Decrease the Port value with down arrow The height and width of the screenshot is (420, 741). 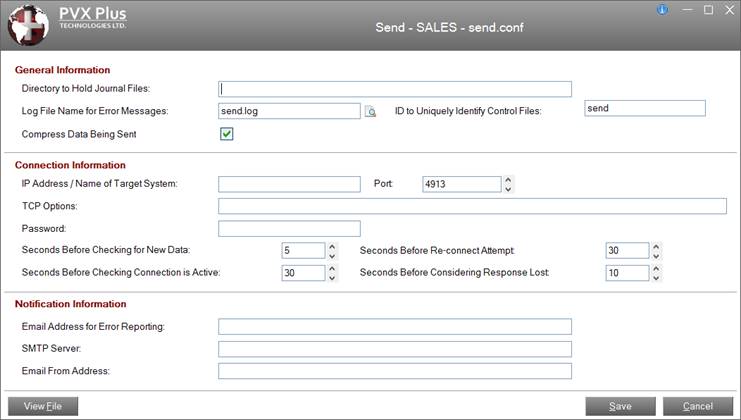click(x=508, y=189)
